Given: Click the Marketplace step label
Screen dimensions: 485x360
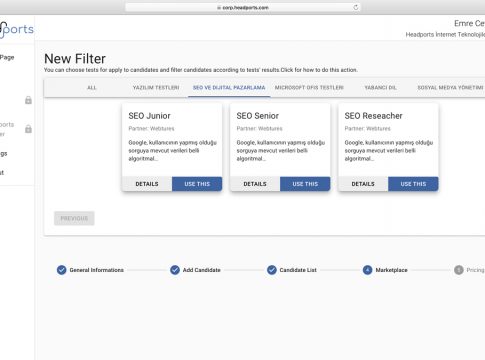Looking at the screenshot, I should pyautogui.click(x=391, y=270).
